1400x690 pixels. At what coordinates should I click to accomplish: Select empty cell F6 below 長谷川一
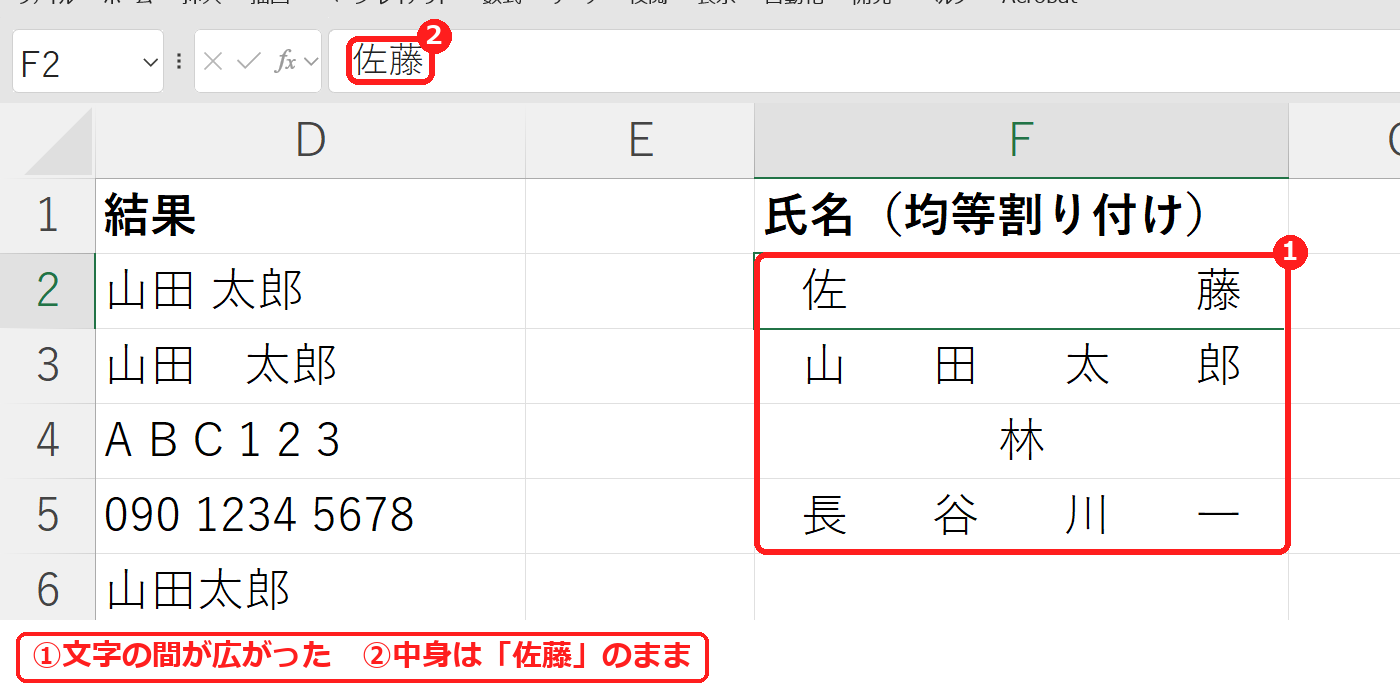point(1021,588)
